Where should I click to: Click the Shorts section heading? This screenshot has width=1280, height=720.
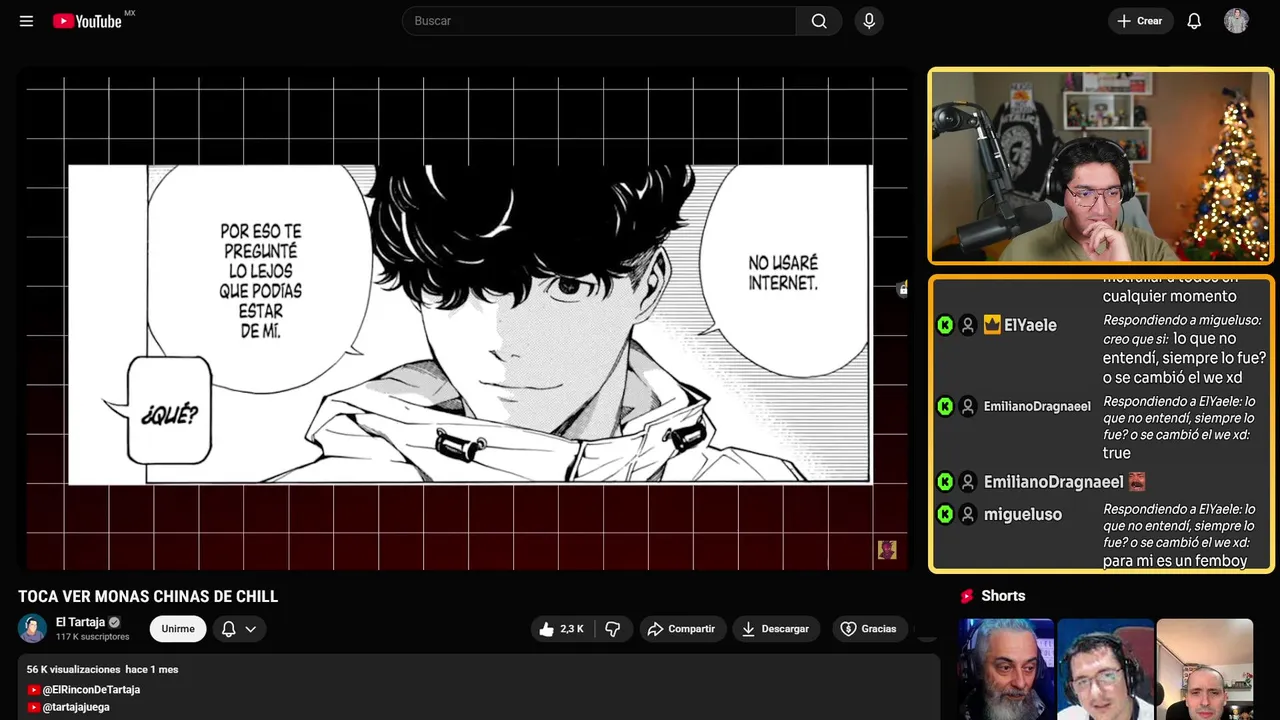[1003, 596]
